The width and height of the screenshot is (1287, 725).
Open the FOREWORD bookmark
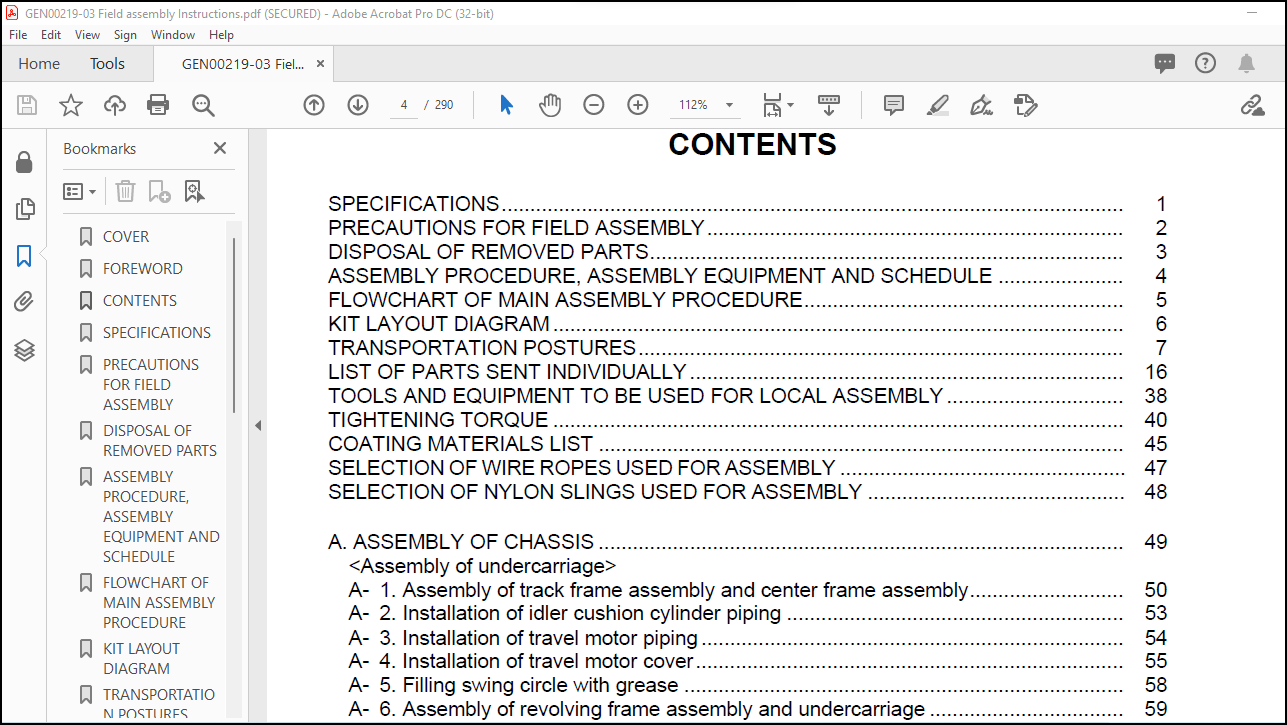pyautogui.click(x=143, y=269)
